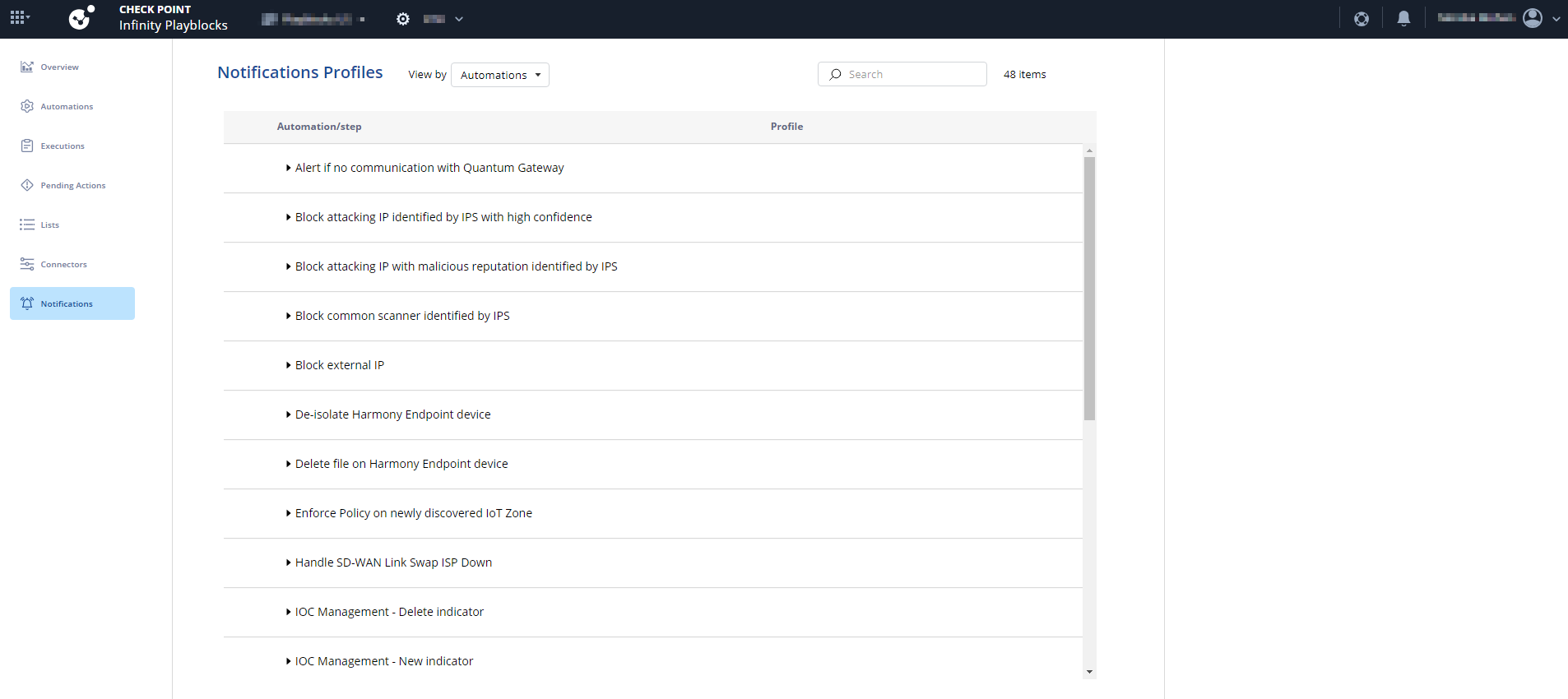Open the help lifebuoy icon
The height and width of the screenshot is (699, 1568).
click(1362, 19)
